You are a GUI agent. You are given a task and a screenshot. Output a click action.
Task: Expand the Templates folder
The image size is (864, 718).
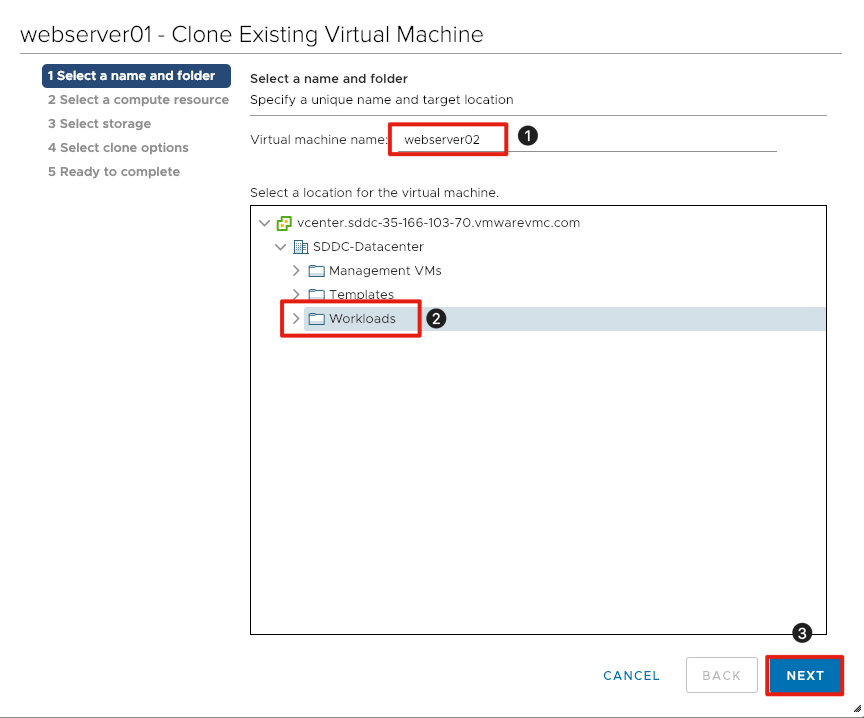[x=296, y=294]
